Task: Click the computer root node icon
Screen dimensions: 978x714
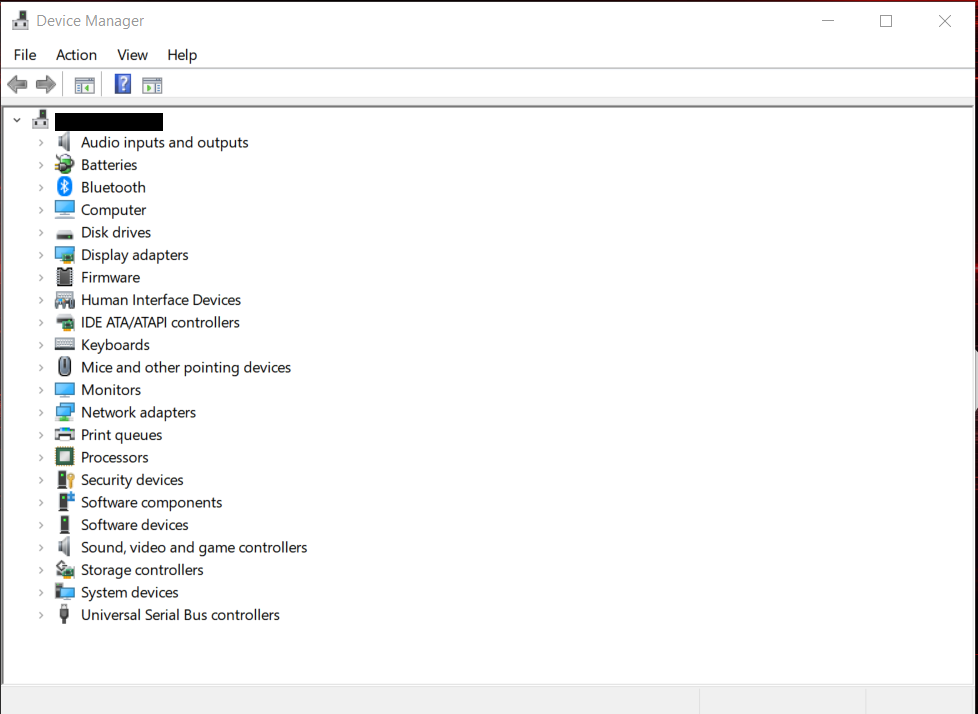Action: (41, 119)
